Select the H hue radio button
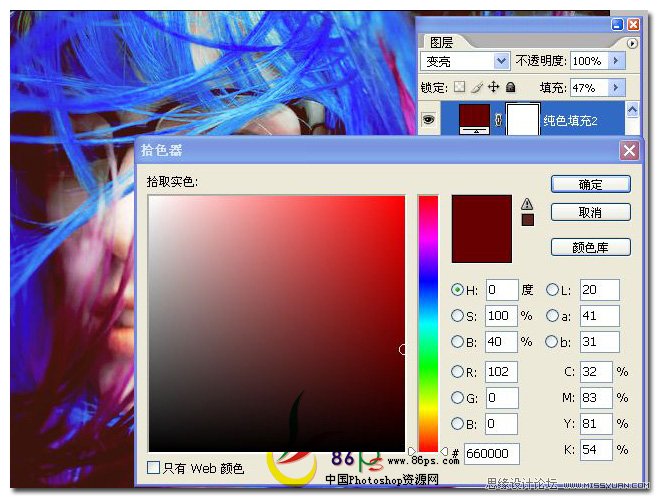Viewport: 660px width, 500px height. pyautogui.click(x=457, y=290)
